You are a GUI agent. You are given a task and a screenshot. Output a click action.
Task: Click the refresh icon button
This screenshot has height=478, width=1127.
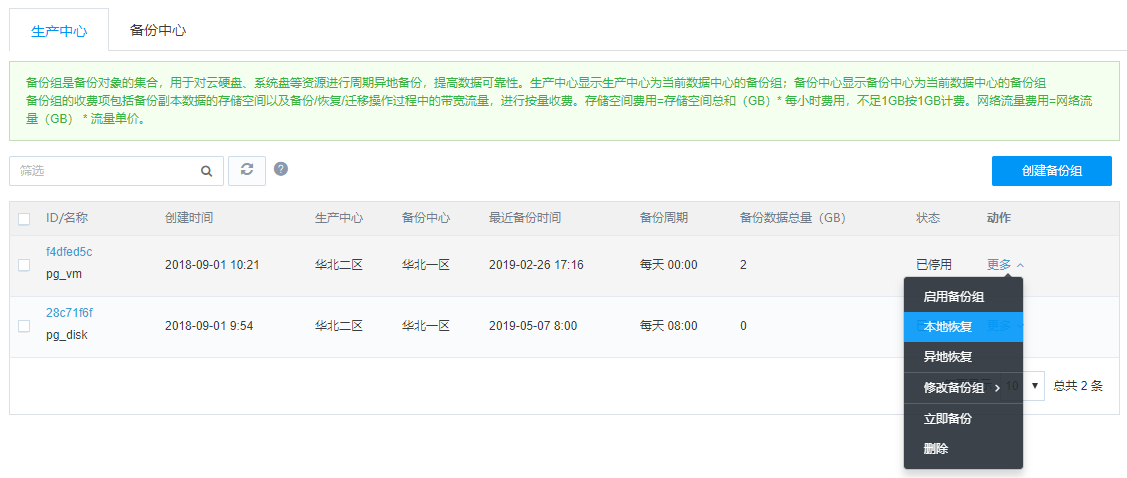247,170
